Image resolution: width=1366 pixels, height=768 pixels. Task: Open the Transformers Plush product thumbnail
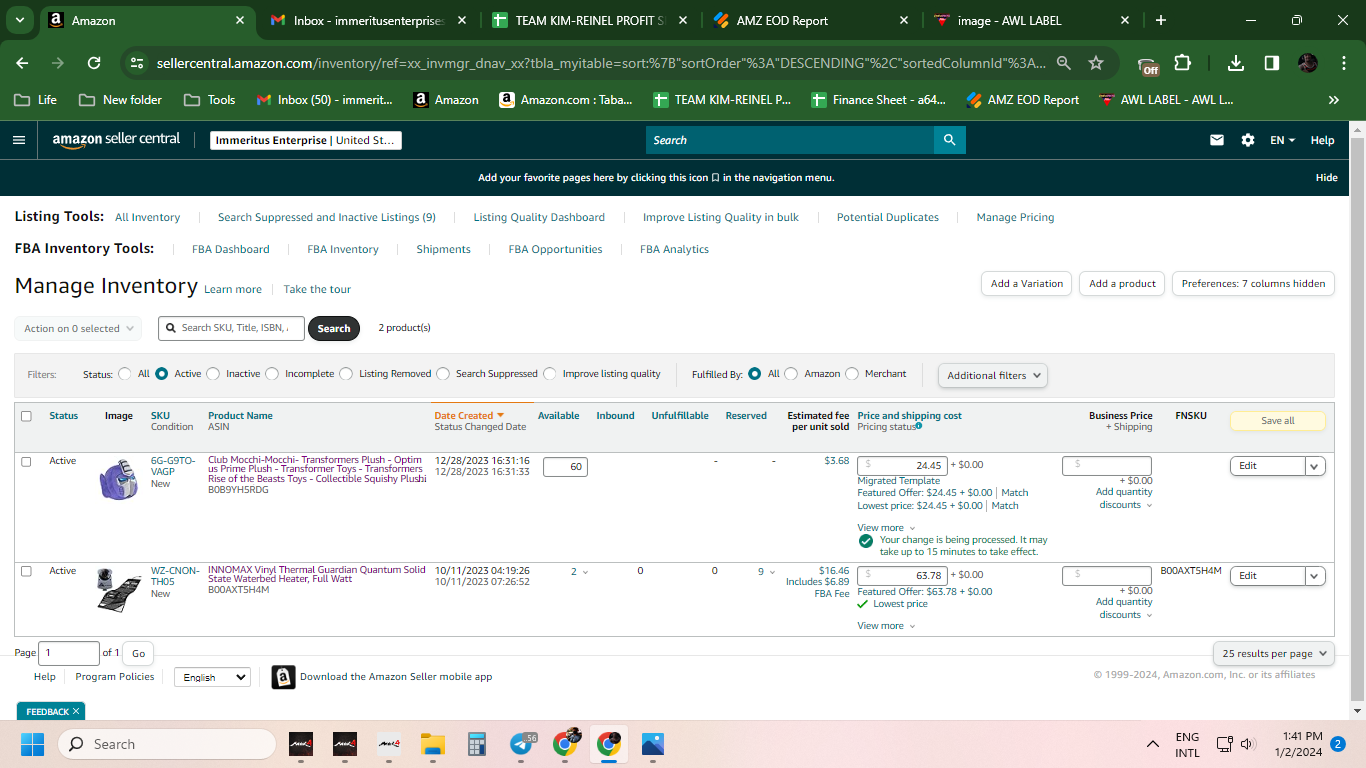[119, 478]
